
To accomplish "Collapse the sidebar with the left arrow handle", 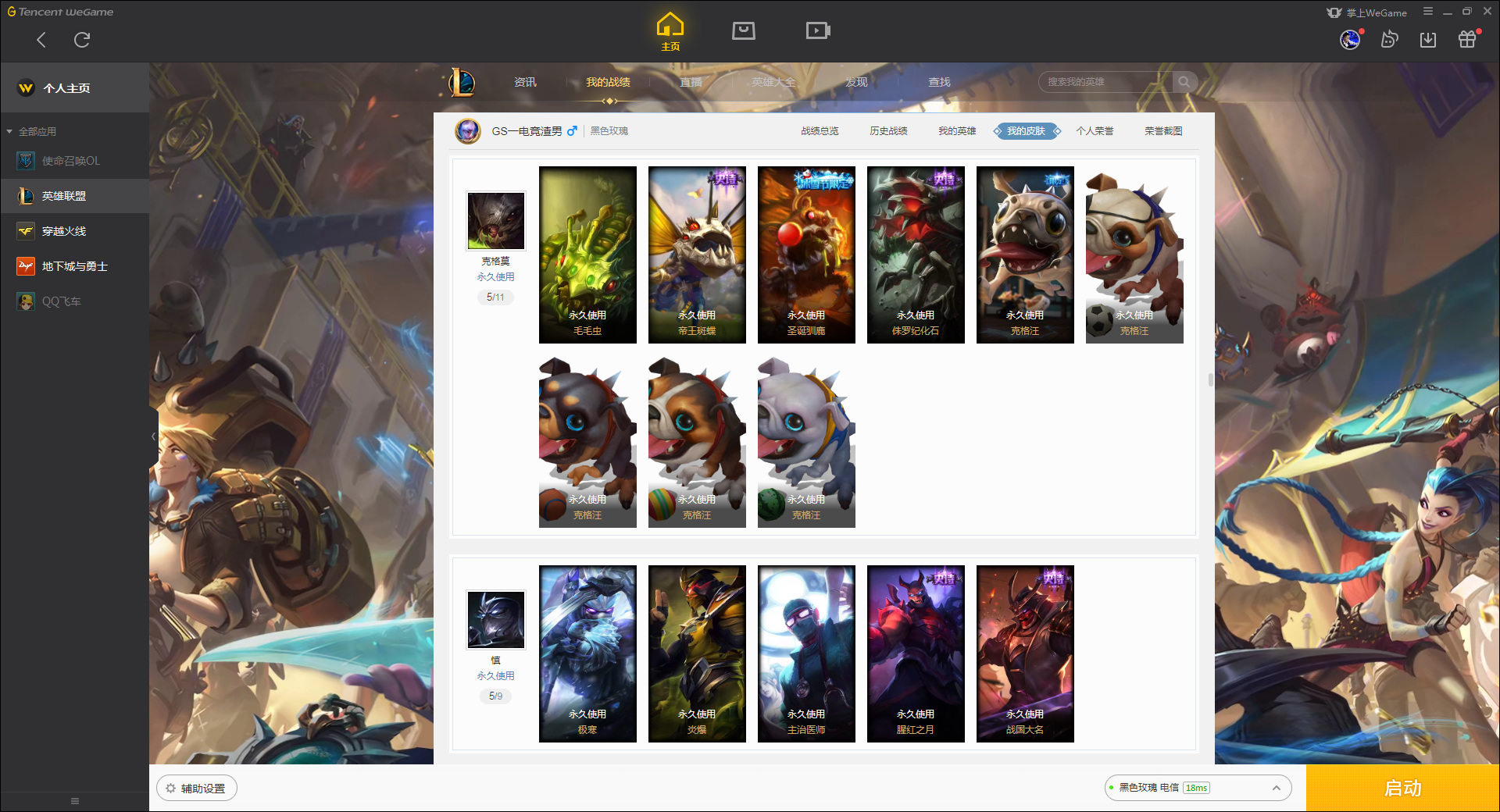I will pos(154,436).
